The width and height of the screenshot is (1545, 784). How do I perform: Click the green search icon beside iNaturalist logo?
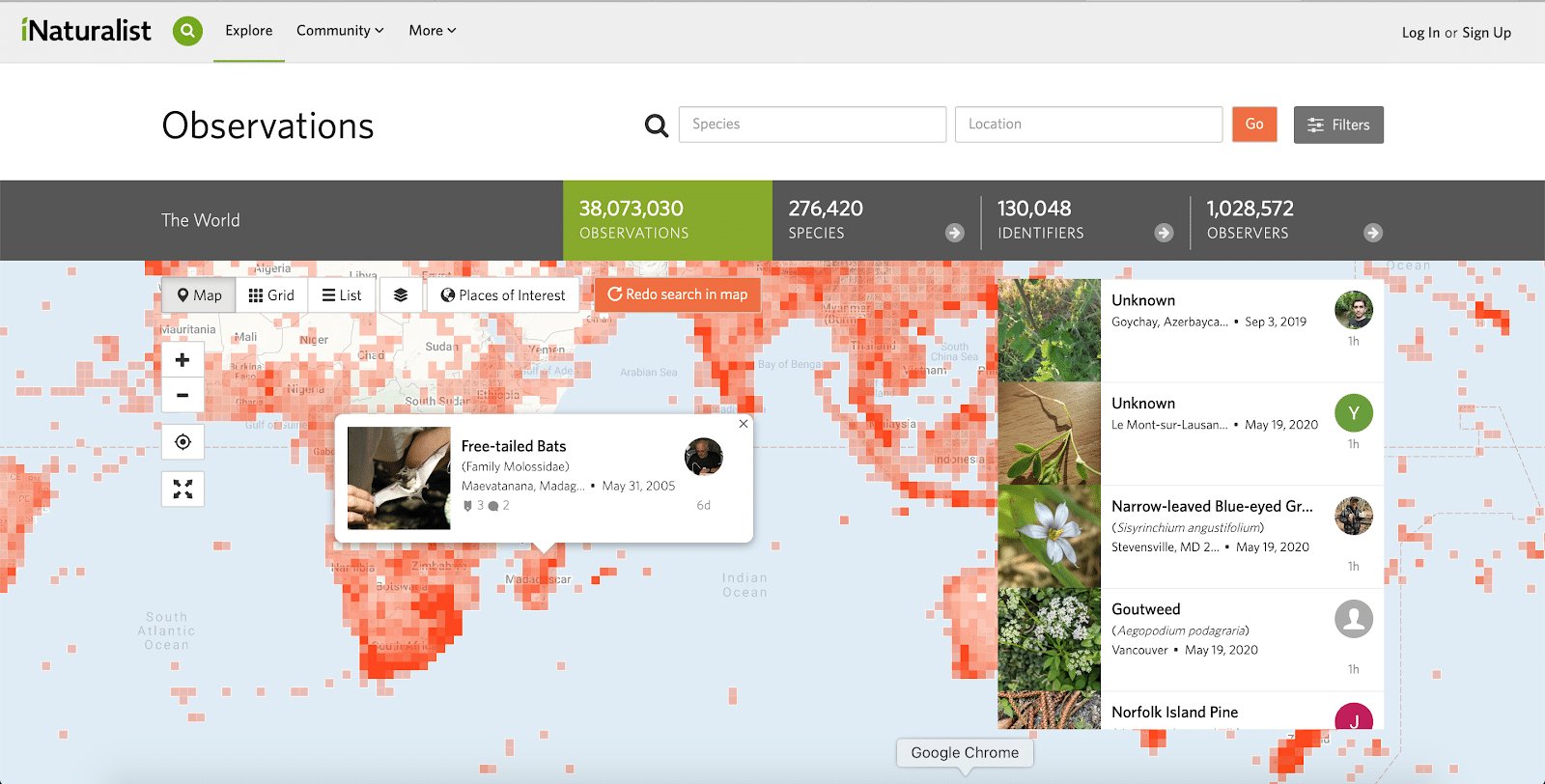point(187,31)
